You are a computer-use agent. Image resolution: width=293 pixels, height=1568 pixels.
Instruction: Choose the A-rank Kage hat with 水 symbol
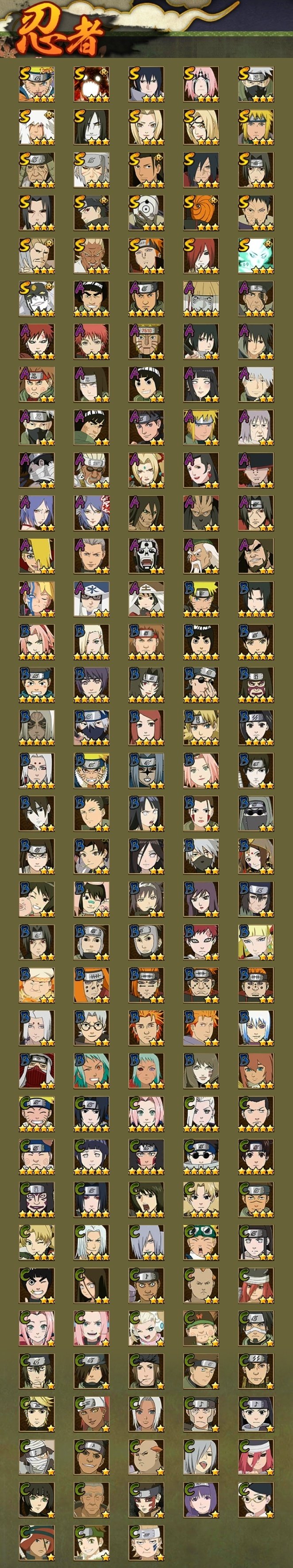[x=91, y=599]
